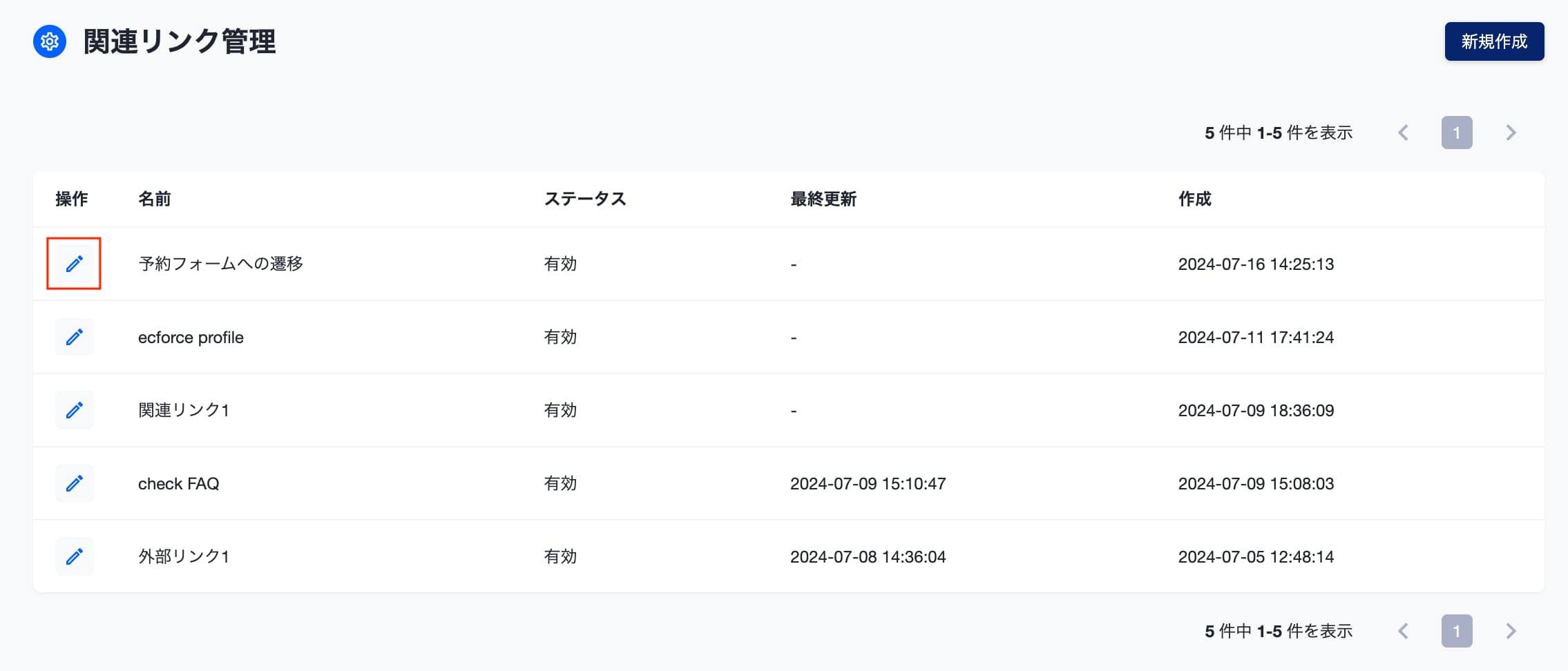This screenshot has height=671, width=1568.
Task: Click 有効 status in the ecforce profile row
Action: [560, 337]
